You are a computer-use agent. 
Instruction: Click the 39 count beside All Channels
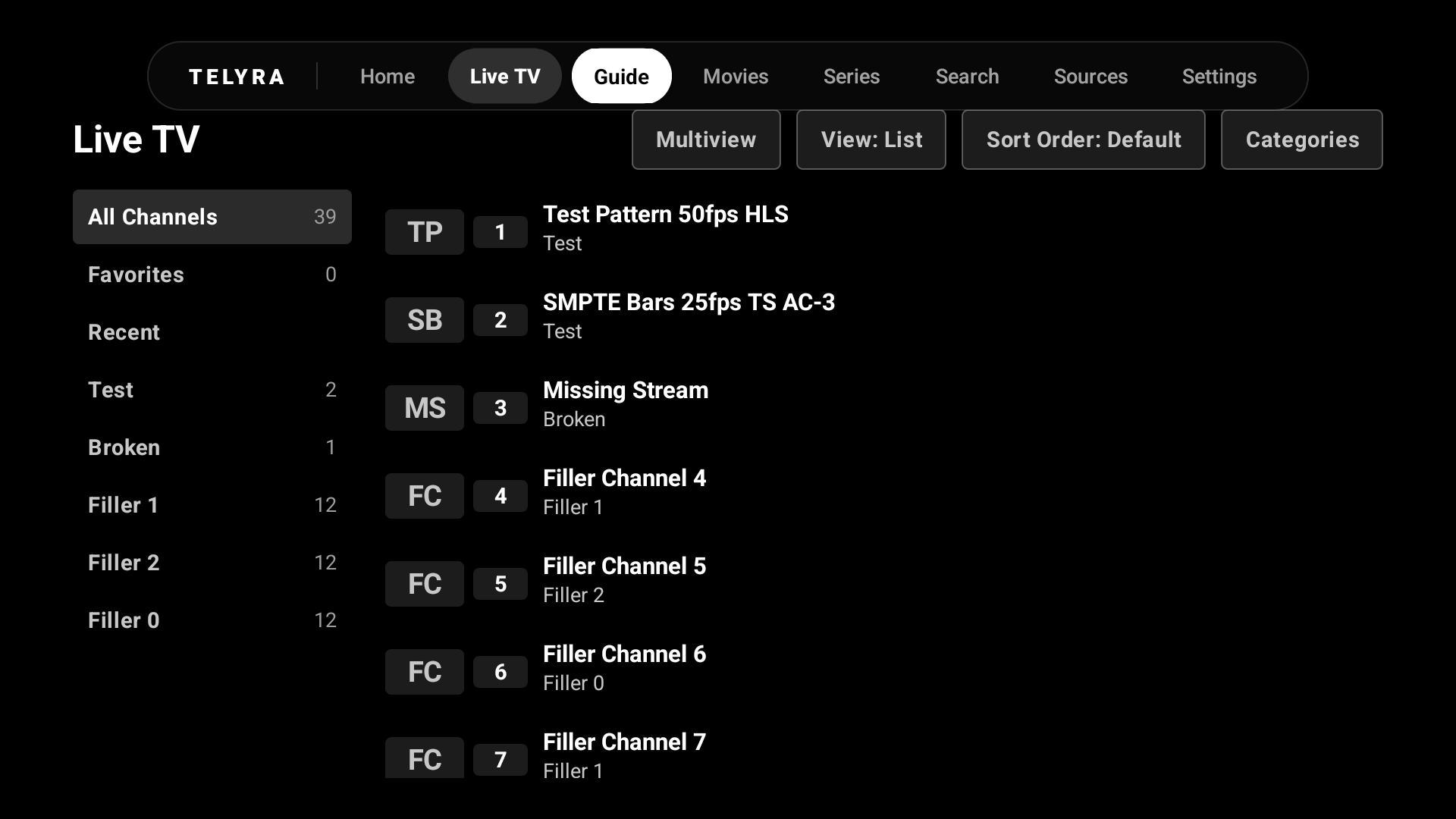[325, 217]
